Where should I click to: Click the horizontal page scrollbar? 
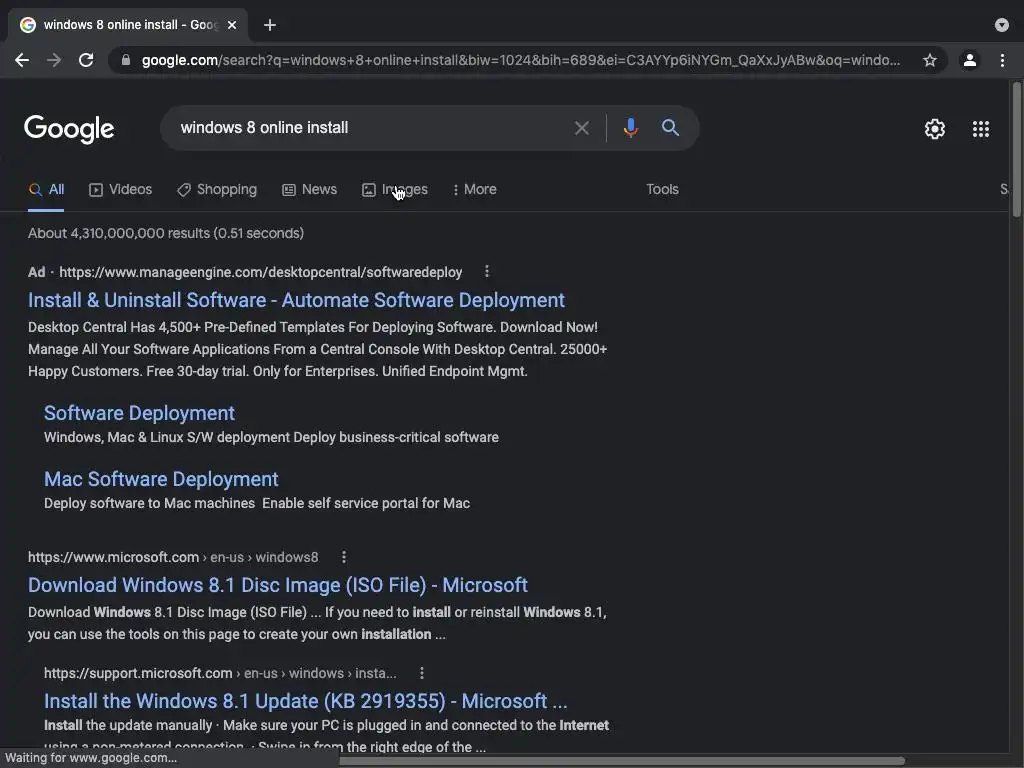tap(622, 760)
